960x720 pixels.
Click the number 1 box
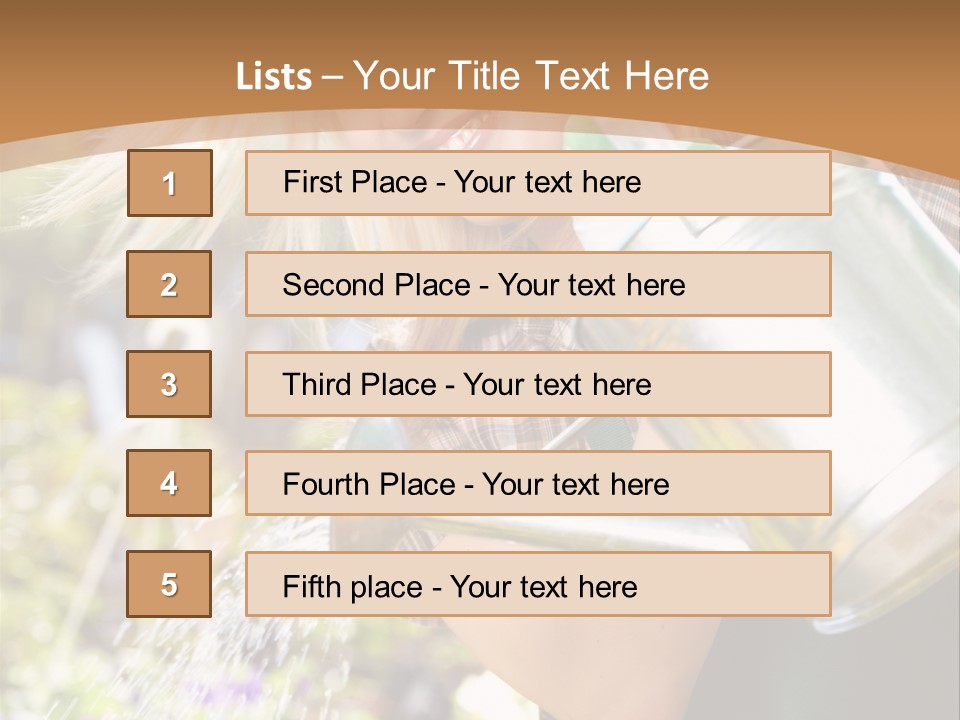(x=169, y=183)
